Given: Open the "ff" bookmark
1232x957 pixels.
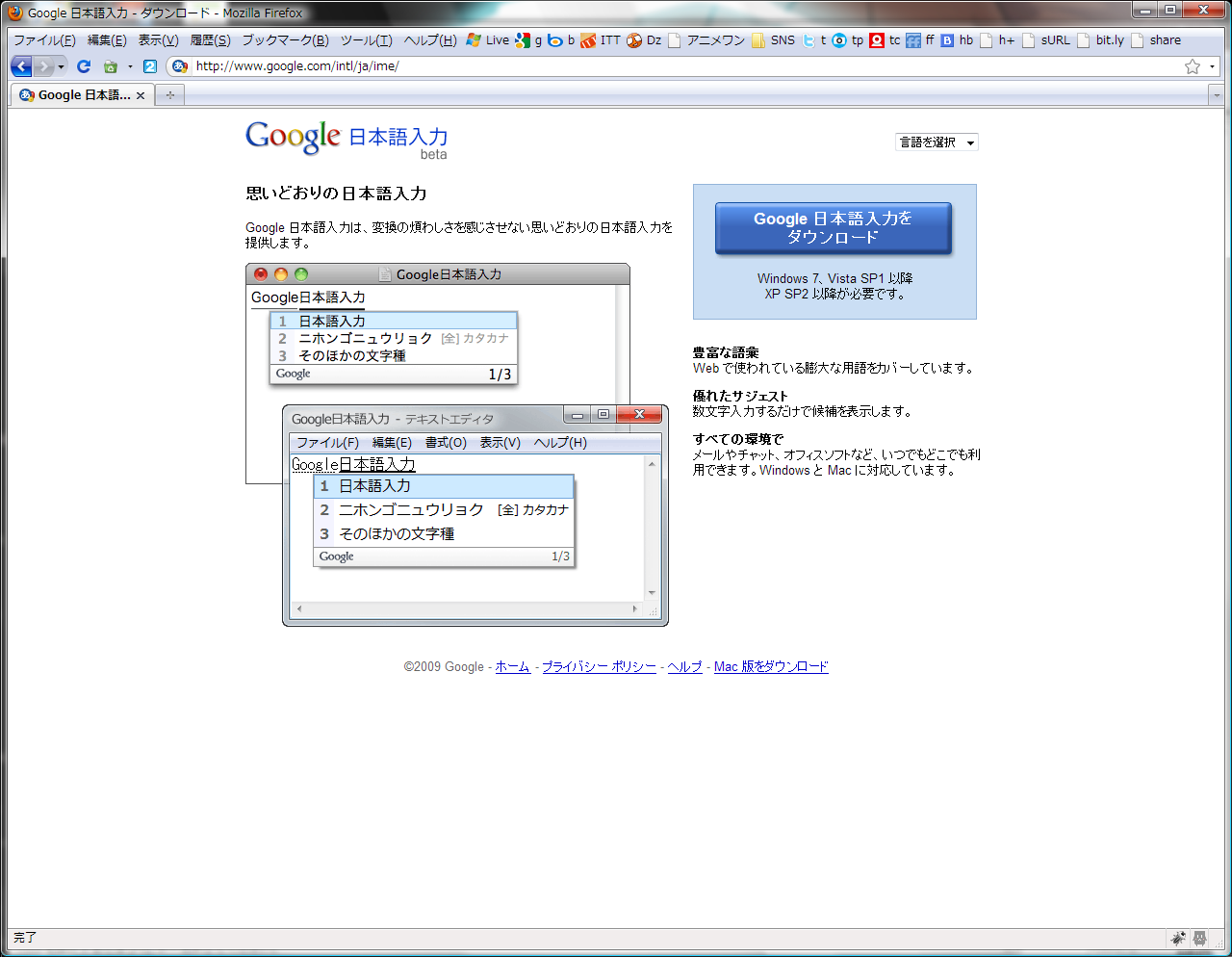Looking at the screenshot, I should [921, 40].
